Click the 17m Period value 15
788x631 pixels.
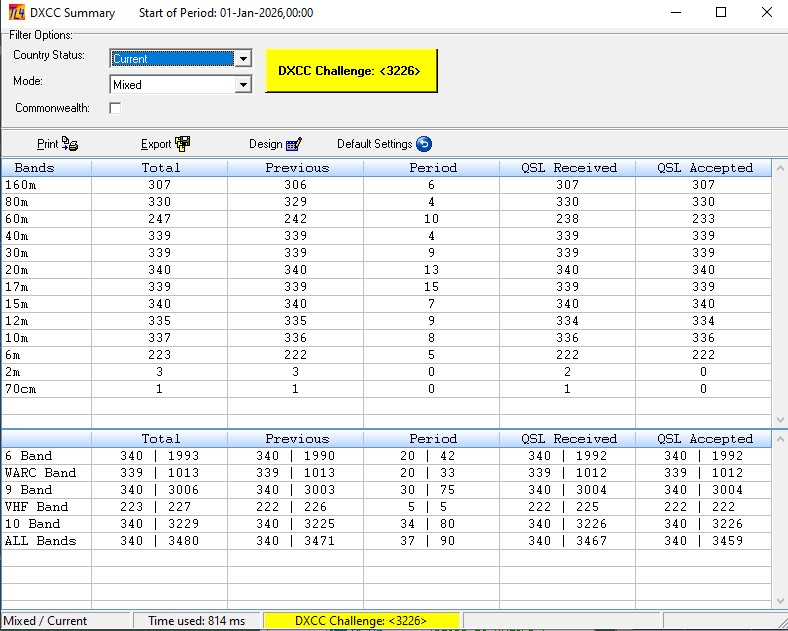pos(431,287)
